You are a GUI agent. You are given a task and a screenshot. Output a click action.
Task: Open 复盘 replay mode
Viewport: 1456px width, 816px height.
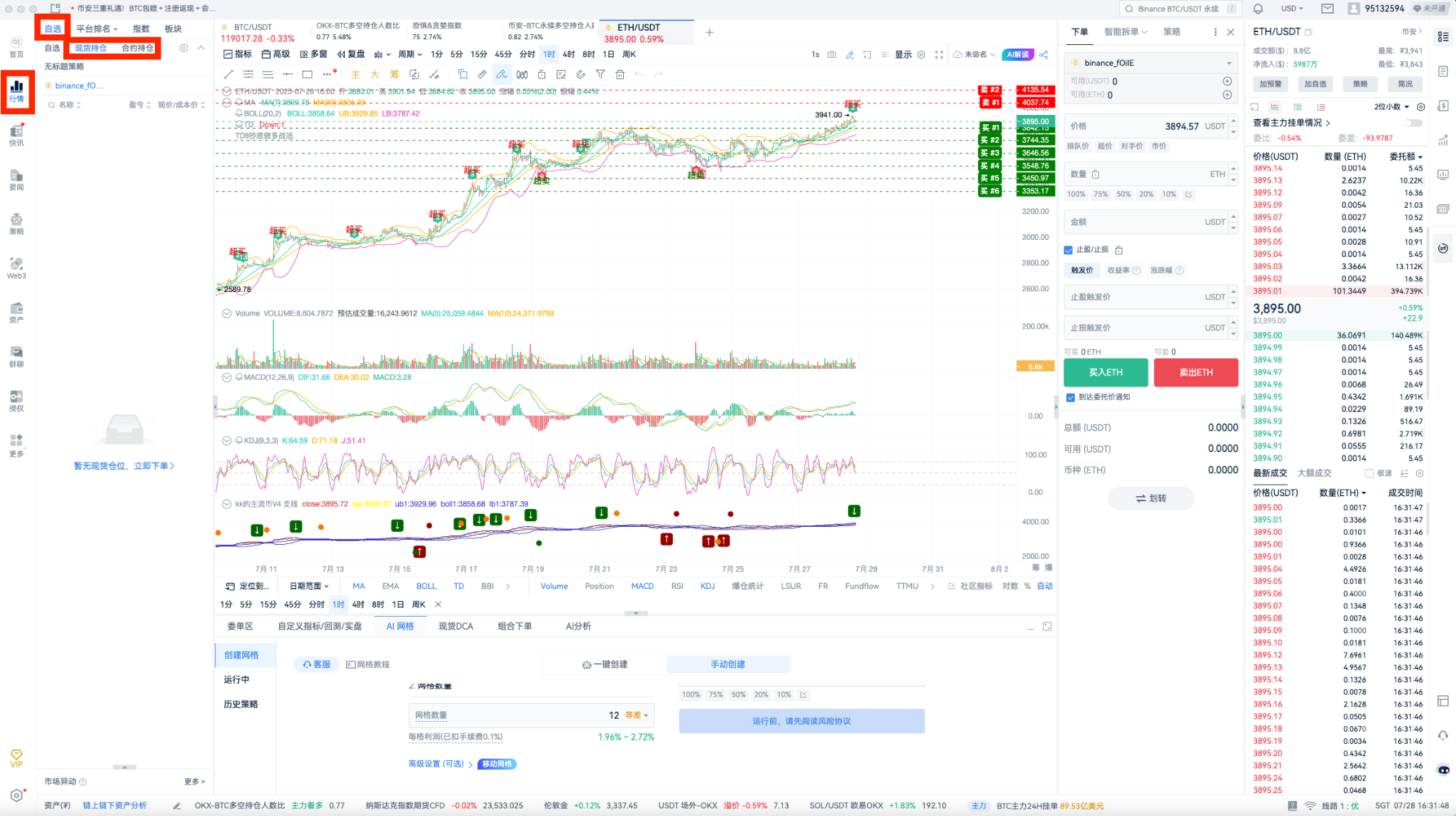coord(351,54)
